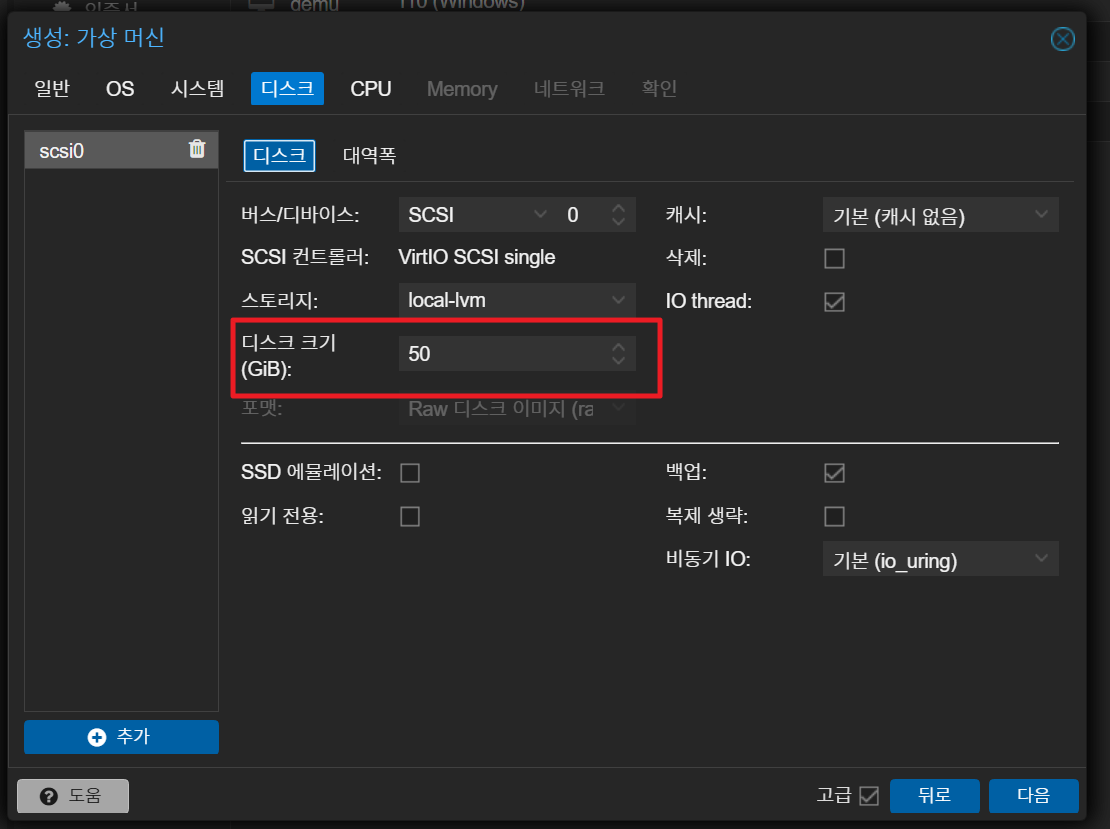Close the Create Virtual Machine dialog
This screenshot has height=829, width=1110.
point(1062,39)
